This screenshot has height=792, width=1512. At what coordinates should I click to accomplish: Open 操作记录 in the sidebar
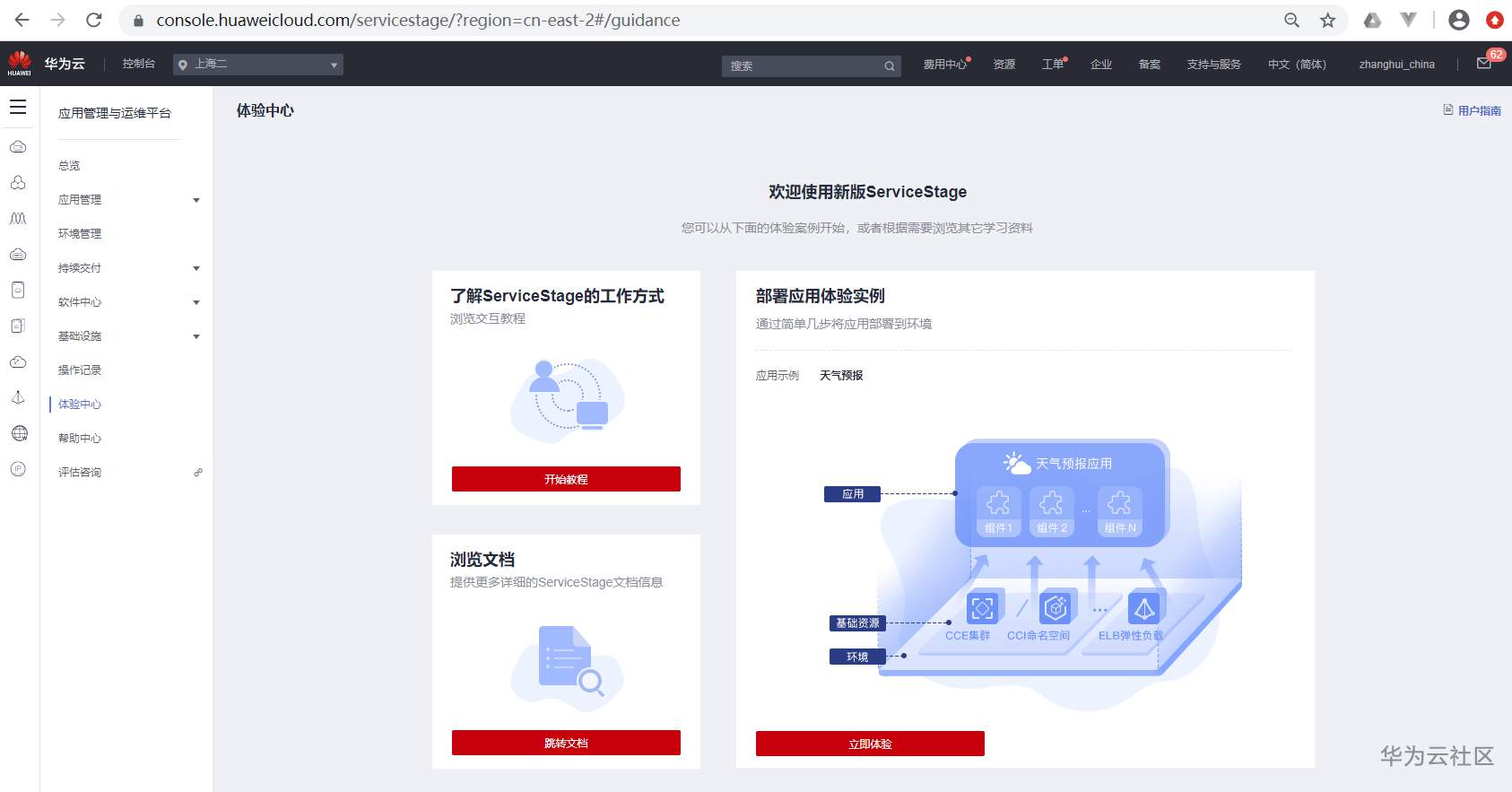(80, 370)
